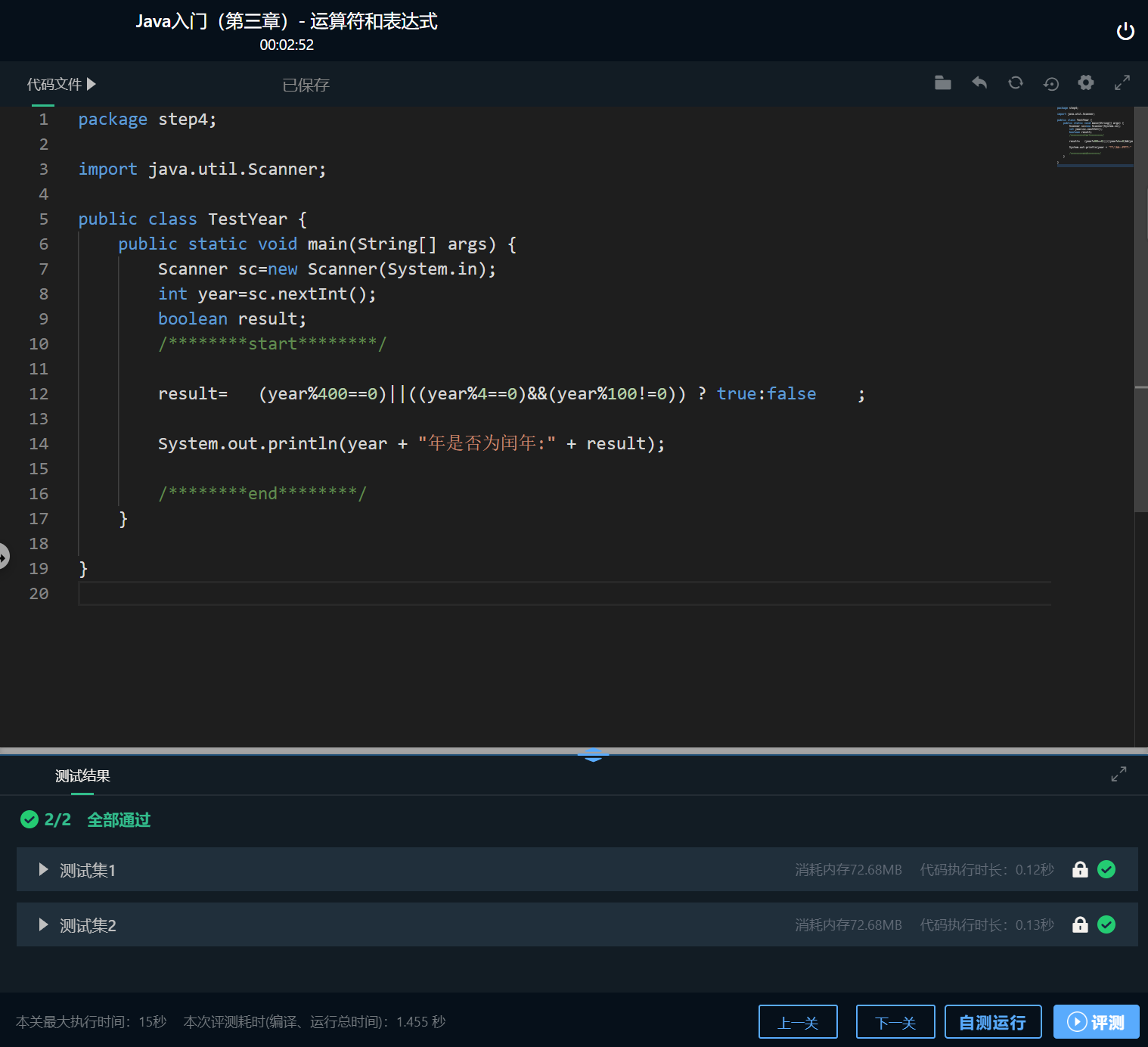Click the undo arrow in editor toolbar
The image size is (1148, 1047).
tap(979, 83)
